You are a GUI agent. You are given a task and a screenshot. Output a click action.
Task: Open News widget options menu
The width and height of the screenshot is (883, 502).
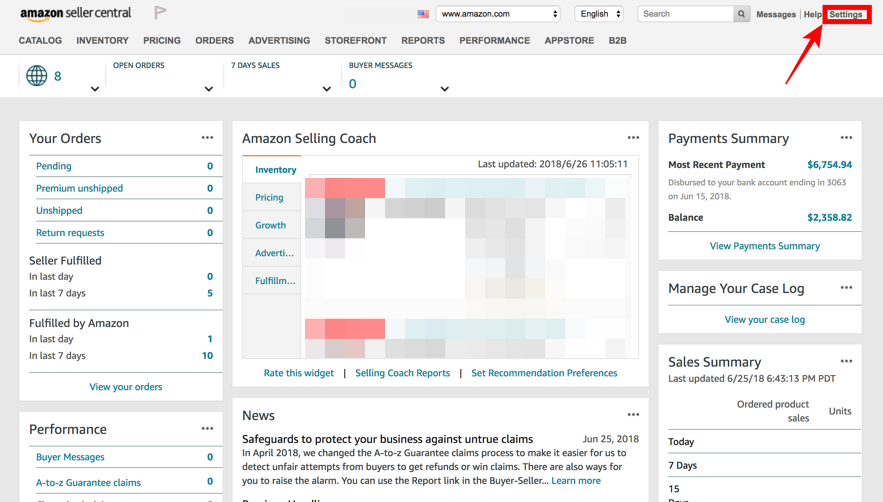coord(634,415)
